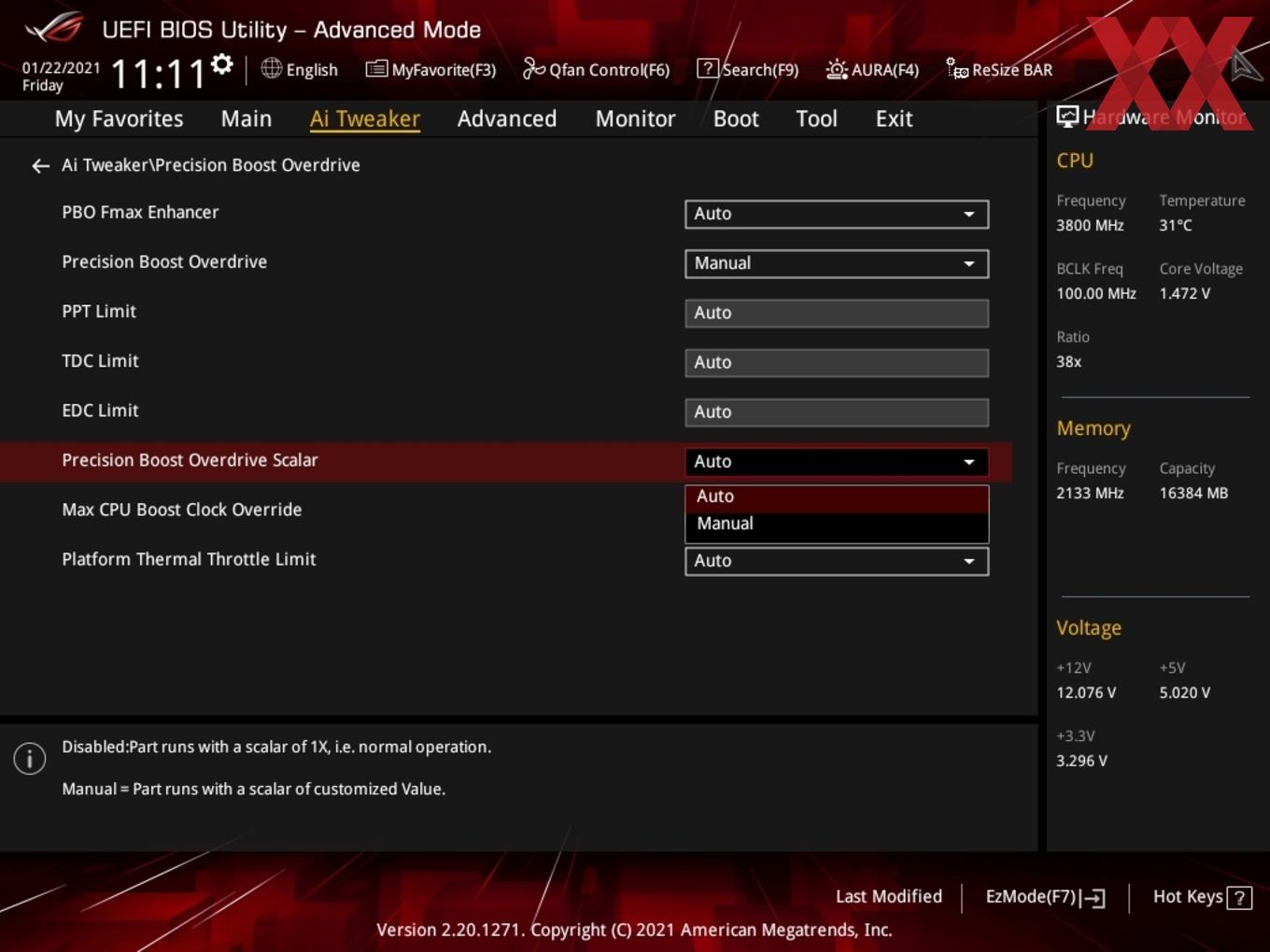This screenshot has width=1270, height=952.
Task: Open Qfan Control(F6) fan icon
Action: pos(533,68)
